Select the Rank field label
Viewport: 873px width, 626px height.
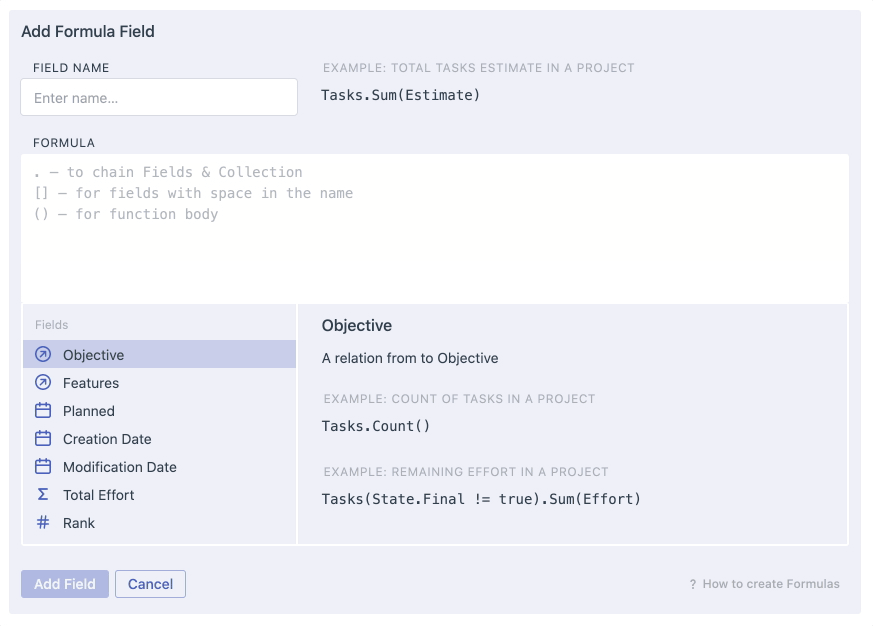pos(79,523)
